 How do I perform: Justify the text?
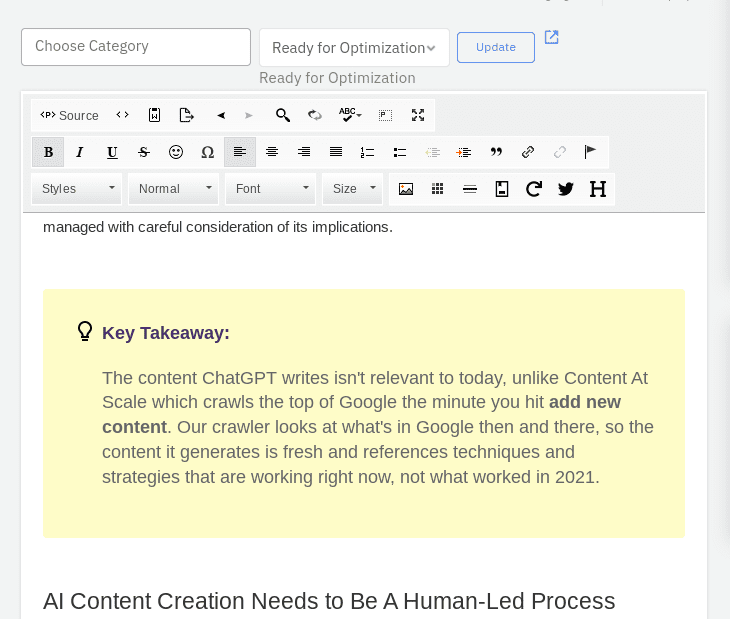coord(336,152)
